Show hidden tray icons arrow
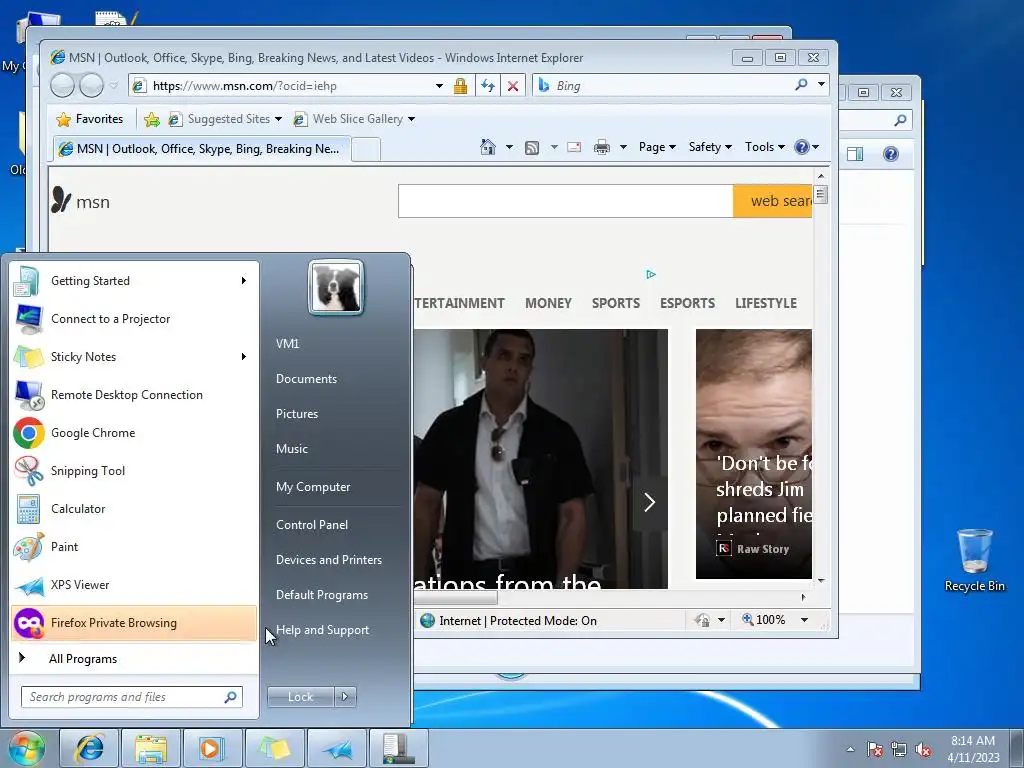Screen dimensions: 1024x768 (x=850, y=749)
